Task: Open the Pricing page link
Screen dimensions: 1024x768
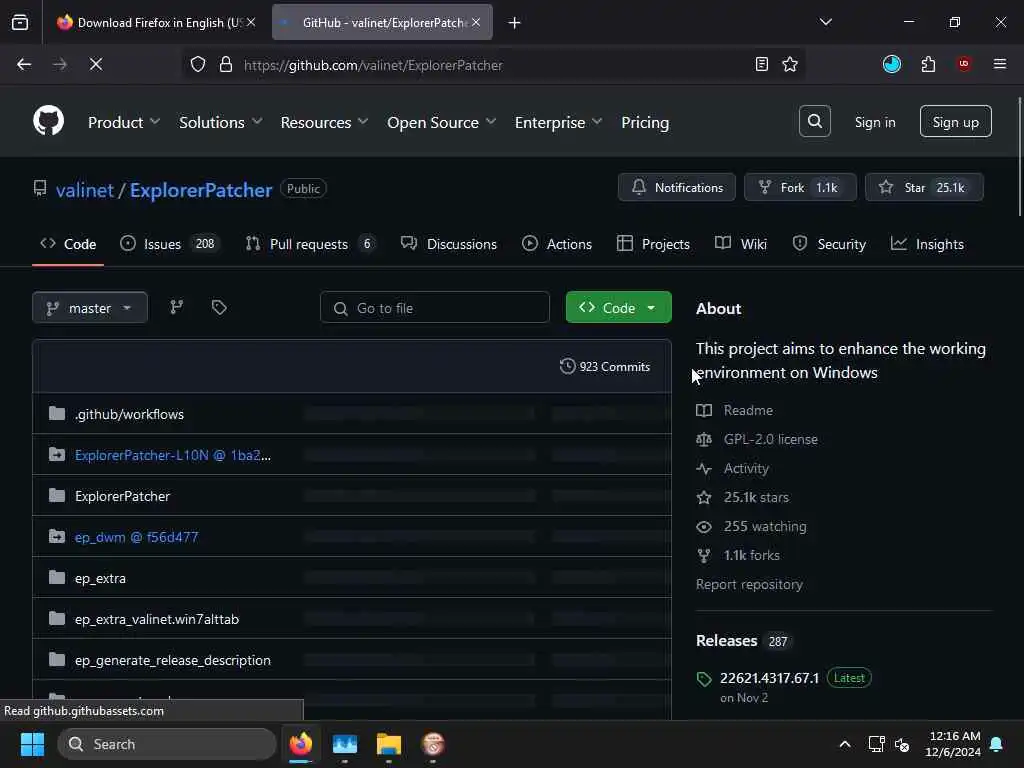Action: tap(645, 122)
